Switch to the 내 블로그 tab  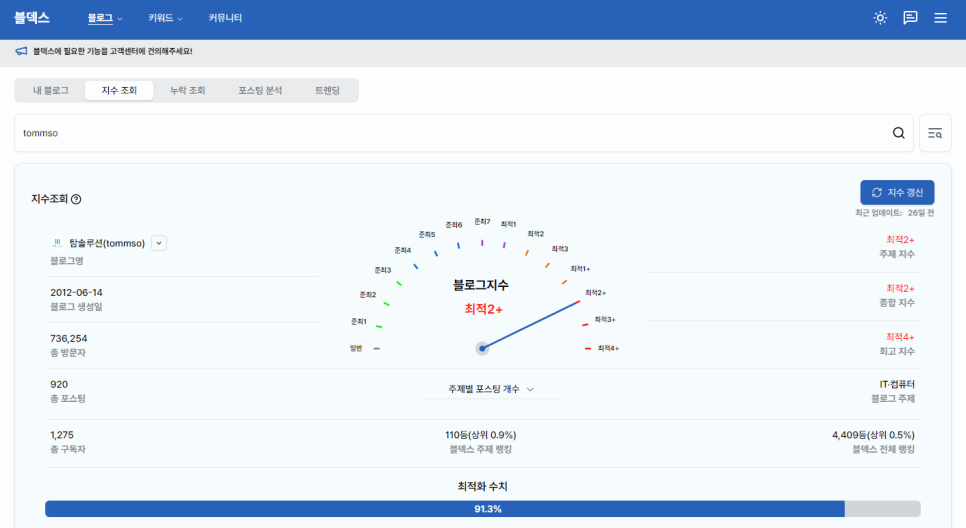click(x=51, y=91)
